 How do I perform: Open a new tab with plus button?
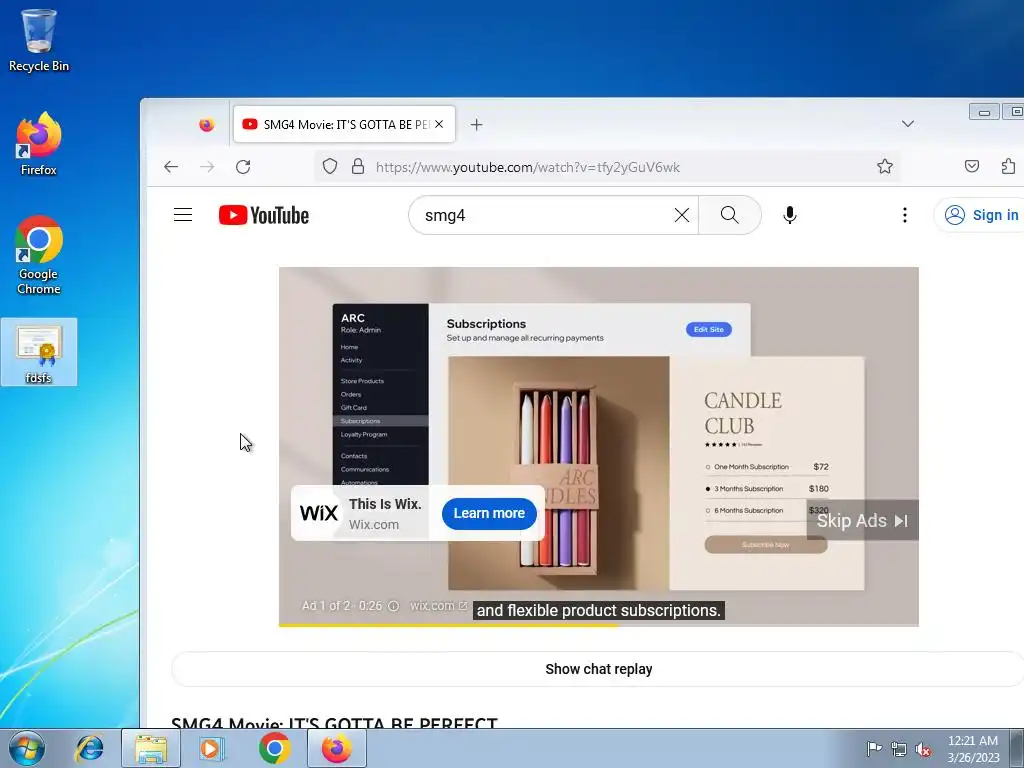pyautogui.click(x=477, y=124)
